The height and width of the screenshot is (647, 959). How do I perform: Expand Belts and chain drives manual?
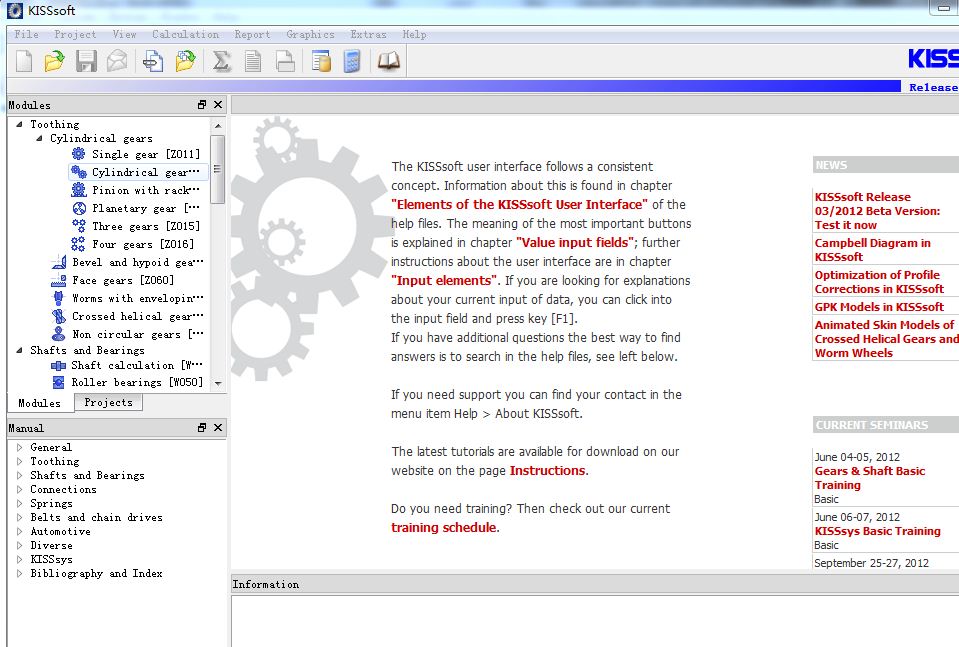point(20,518)
